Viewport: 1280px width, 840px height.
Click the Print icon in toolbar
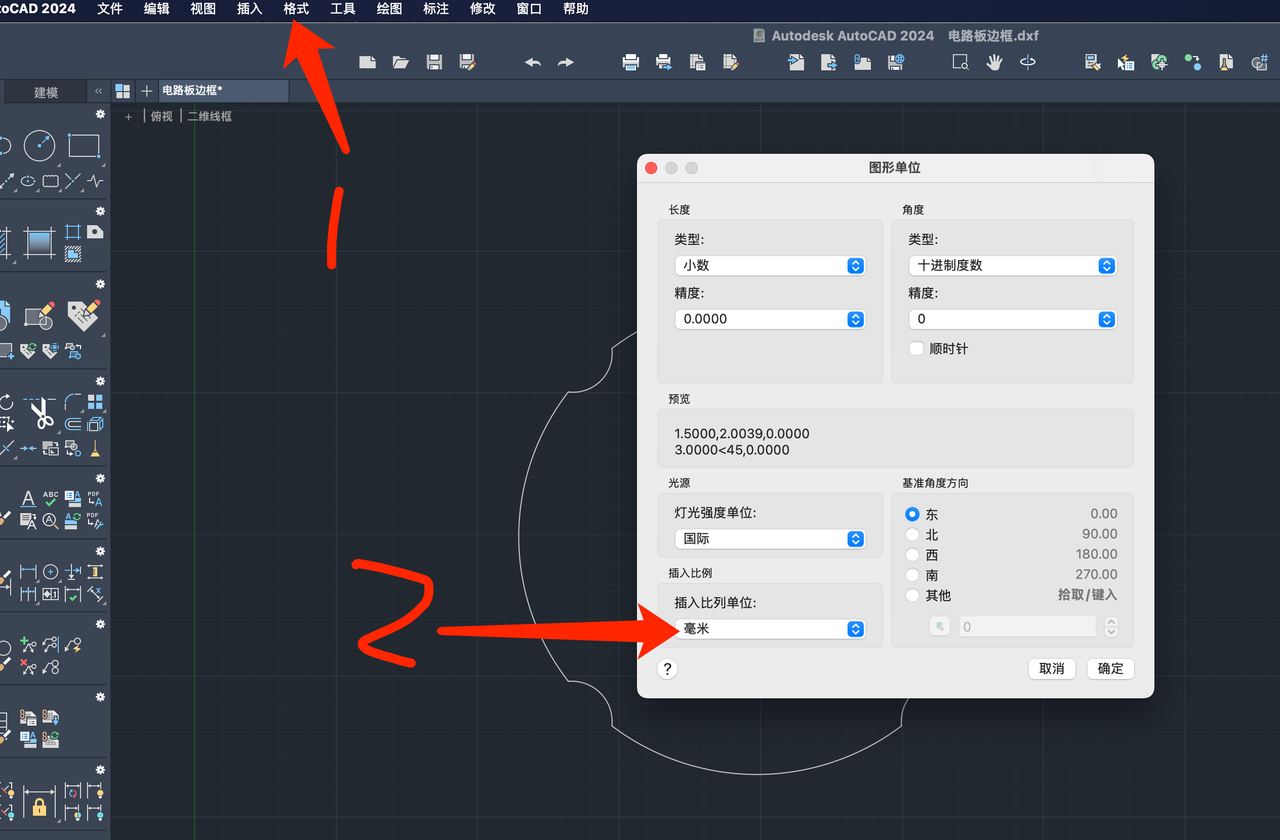631,62
